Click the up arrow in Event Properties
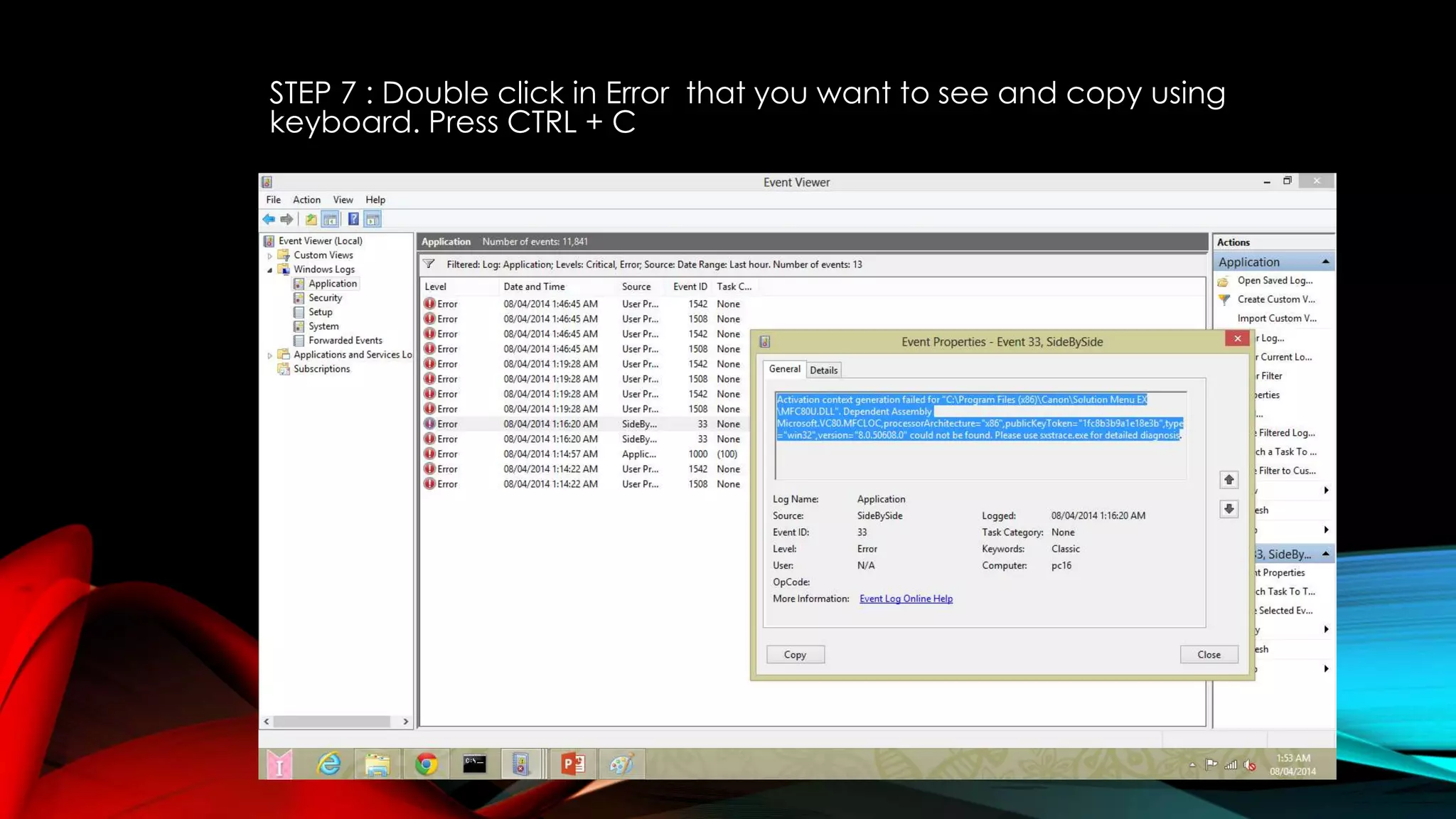 tap(1229, 480)
